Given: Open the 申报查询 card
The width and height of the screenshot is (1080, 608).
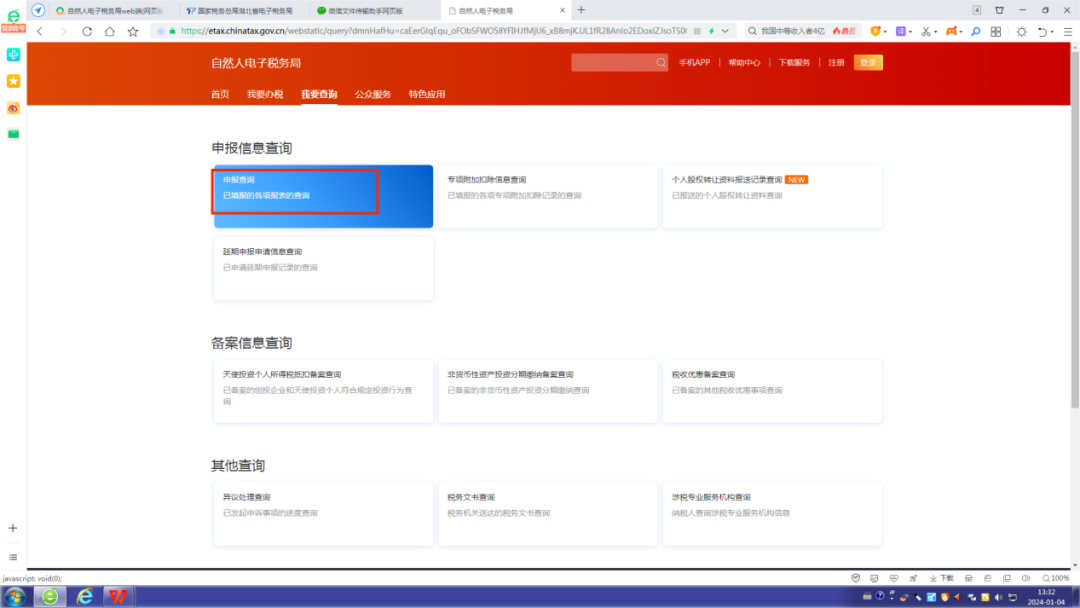Looking at the screenshot, I should [323, 196].
